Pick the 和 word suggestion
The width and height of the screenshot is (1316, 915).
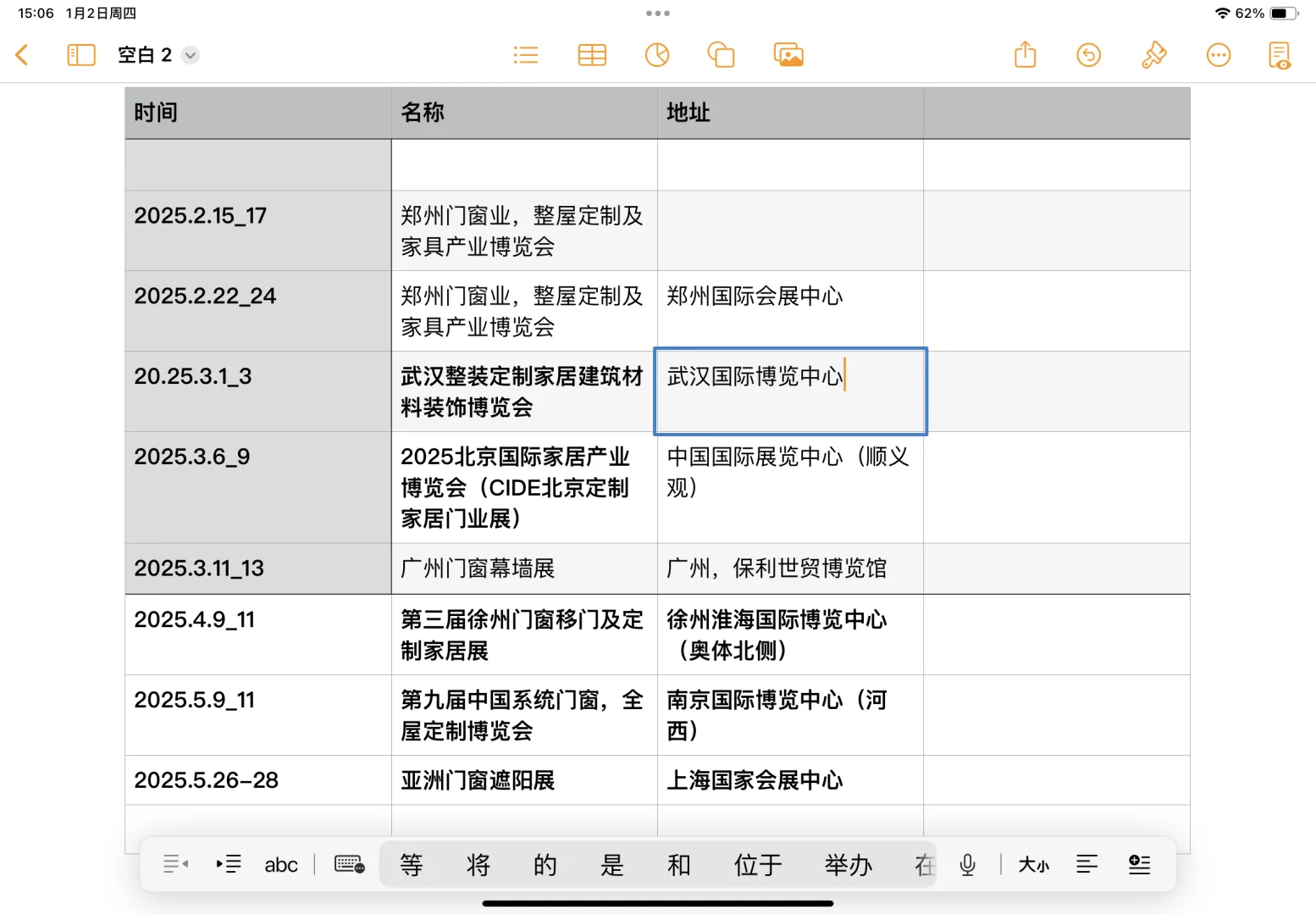click(x=679, y=865)
